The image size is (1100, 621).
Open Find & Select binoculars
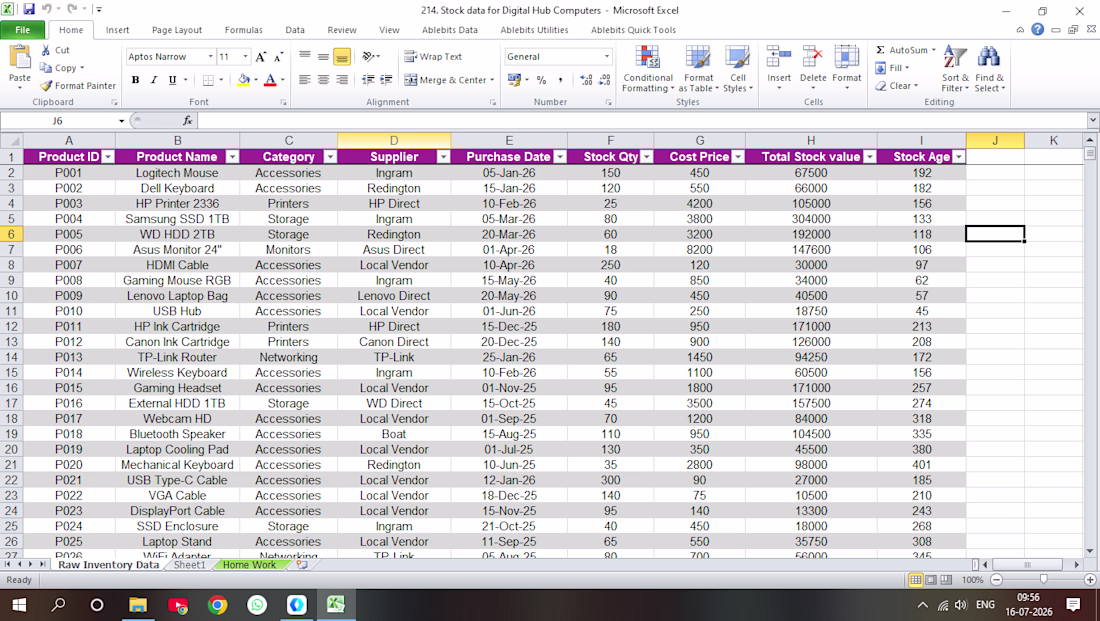[x=989, y=69]
